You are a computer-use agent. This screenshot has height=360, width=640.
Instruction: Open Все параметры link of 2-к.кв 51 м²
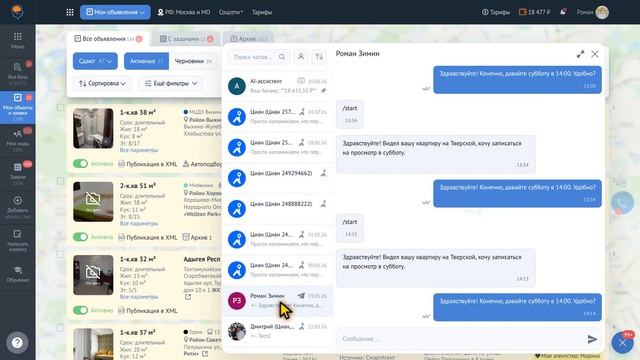click(x=139, y=223)
